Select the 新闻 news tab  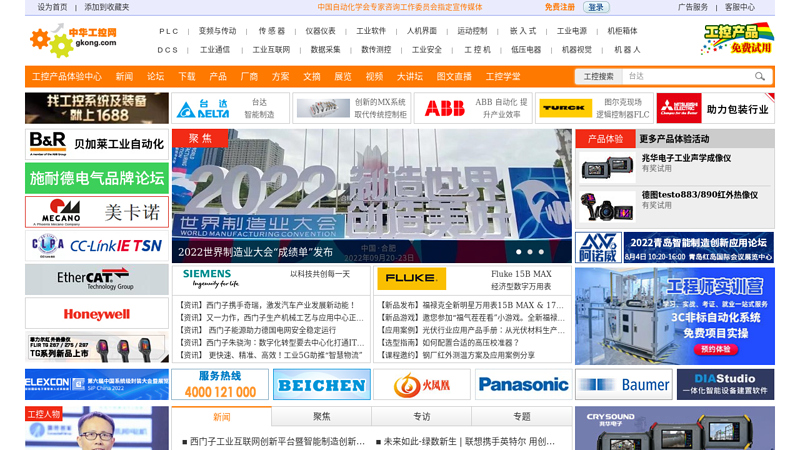[x=221, y=416]
